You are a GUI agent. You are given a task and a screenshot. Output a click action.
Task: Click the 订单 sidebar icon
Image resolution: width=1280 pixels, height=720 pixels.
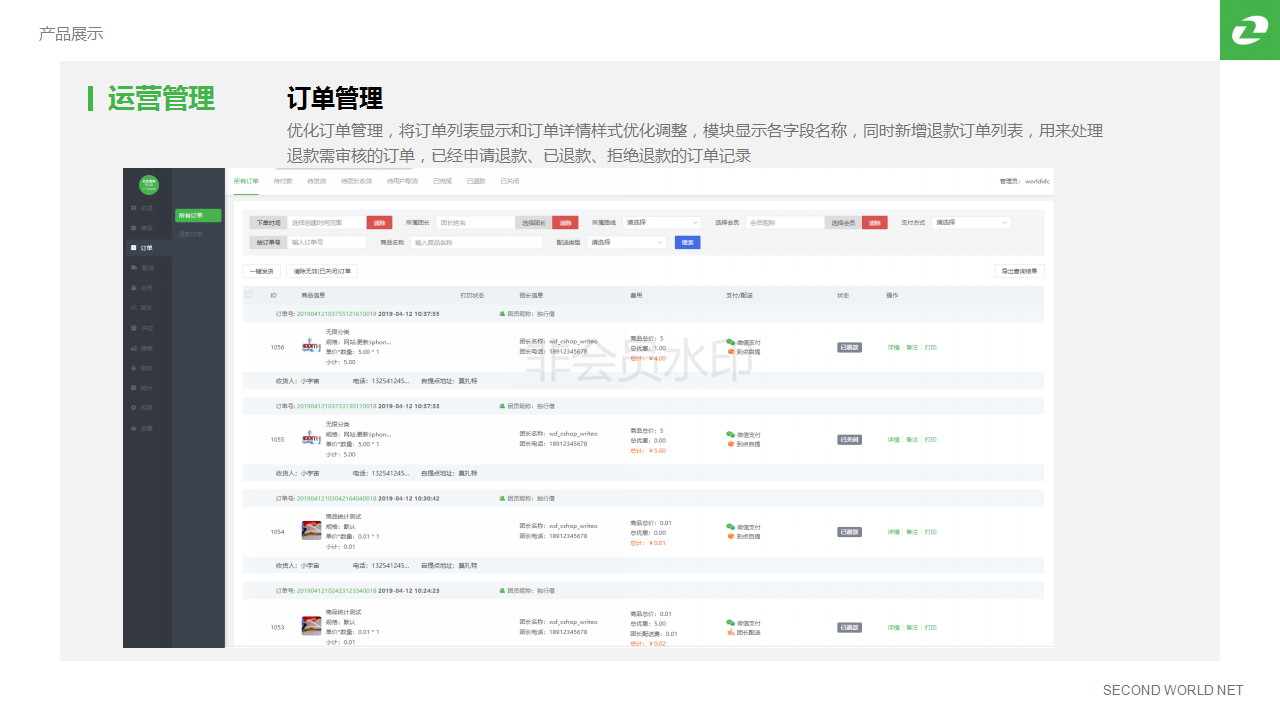(x=134, y=247)
